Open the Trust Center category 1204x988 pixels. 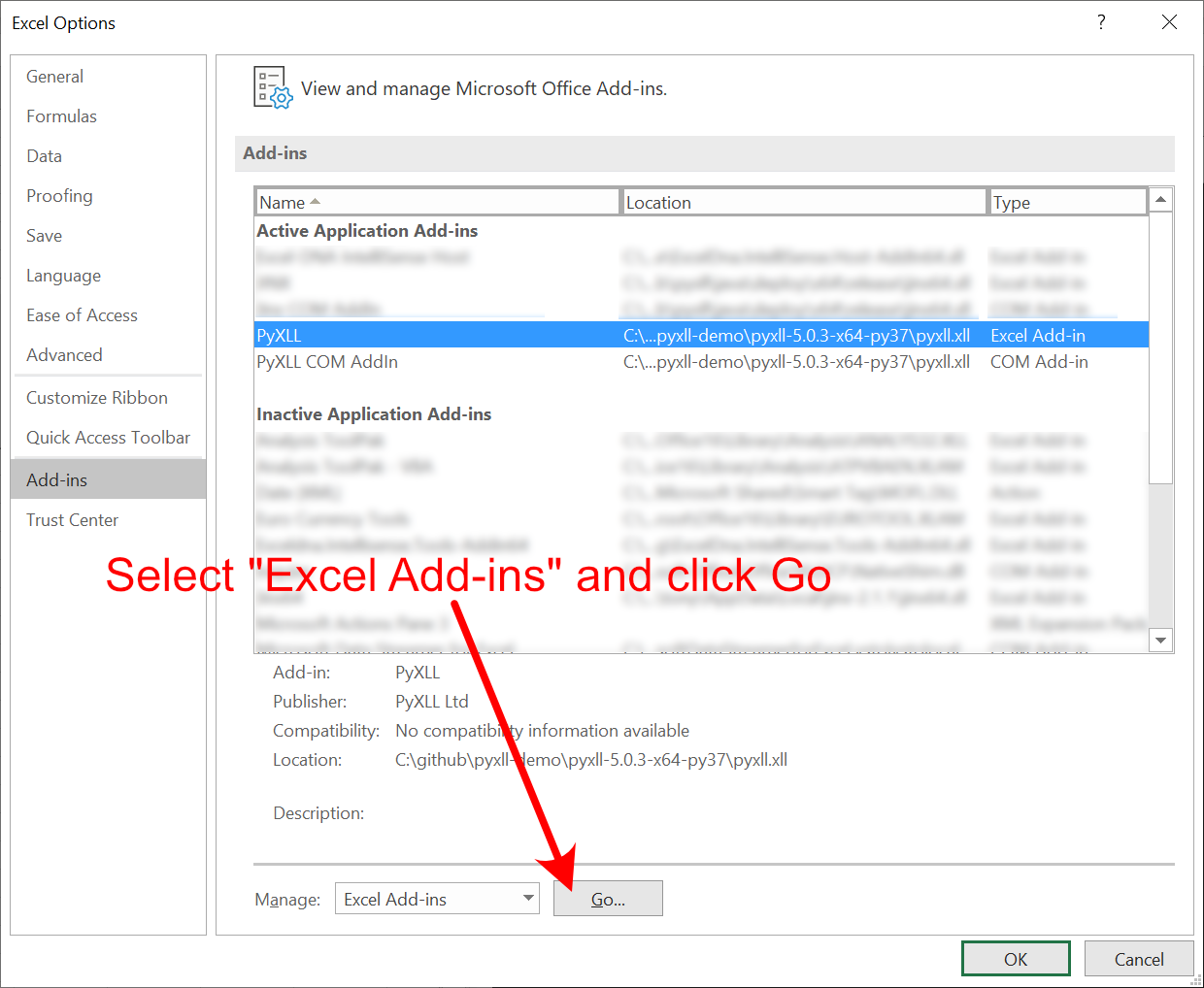click(73, 520)
